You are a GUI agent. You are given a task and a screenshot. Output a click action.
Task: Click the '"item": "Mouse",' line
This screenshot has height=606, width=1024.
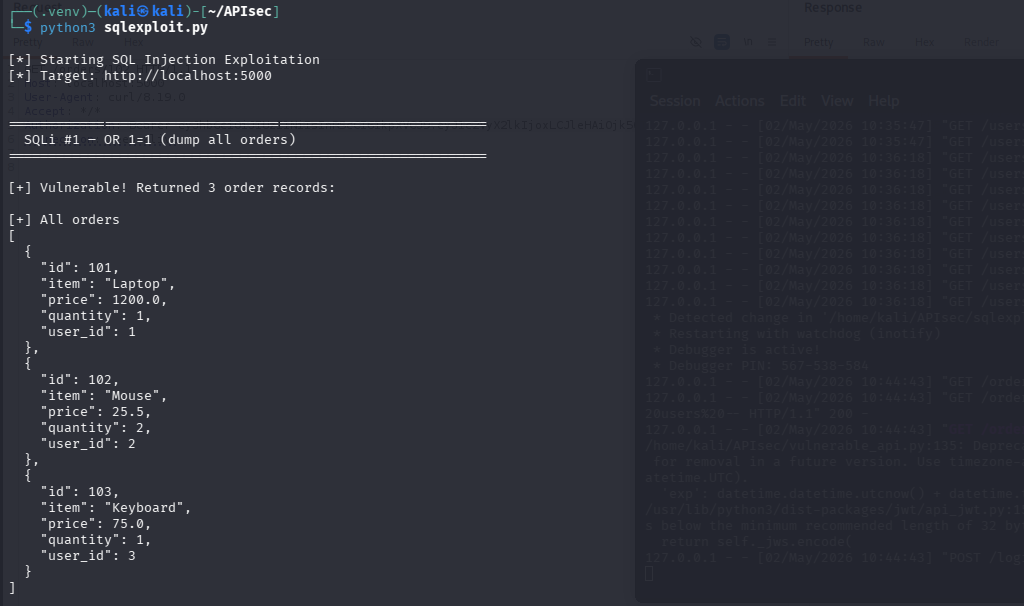click(x=104, y=396)
